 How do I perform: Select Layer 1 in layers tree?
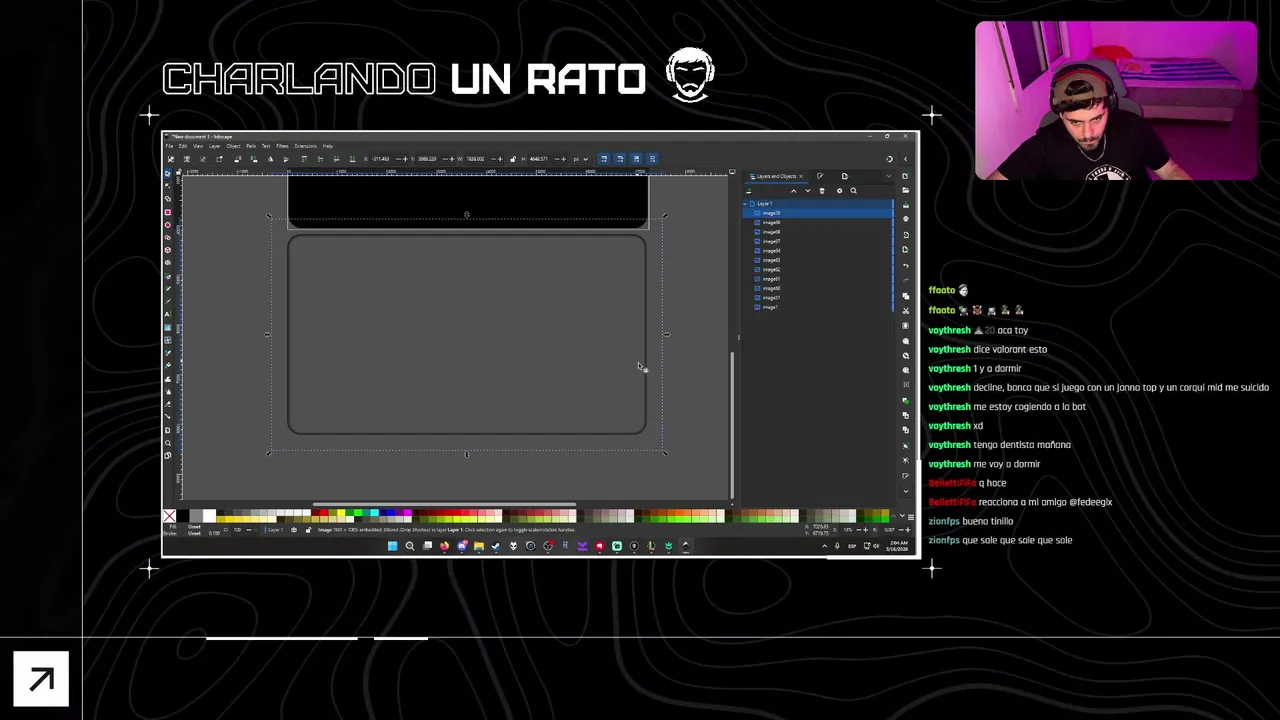pyautogui.click(x=818, y=204)
